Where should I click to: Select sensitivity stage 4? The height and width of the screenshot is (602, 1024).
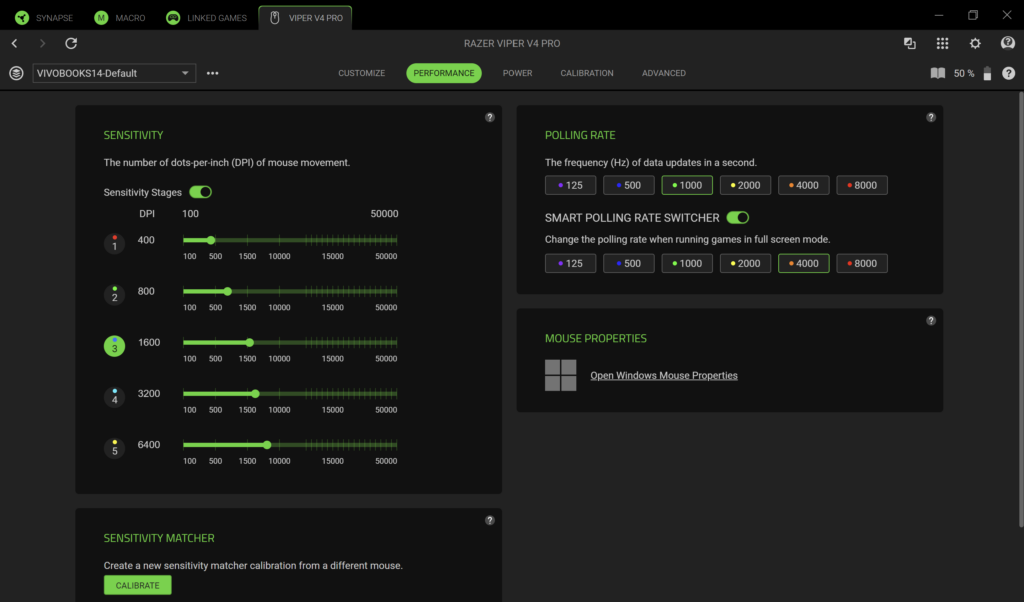point(114,397)
